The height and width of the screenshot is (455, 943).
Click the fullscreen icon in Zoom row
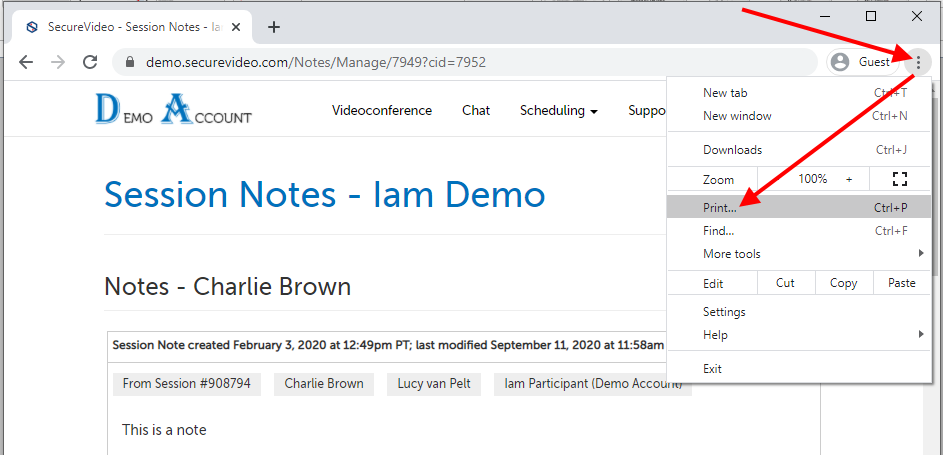click(899, 179)
